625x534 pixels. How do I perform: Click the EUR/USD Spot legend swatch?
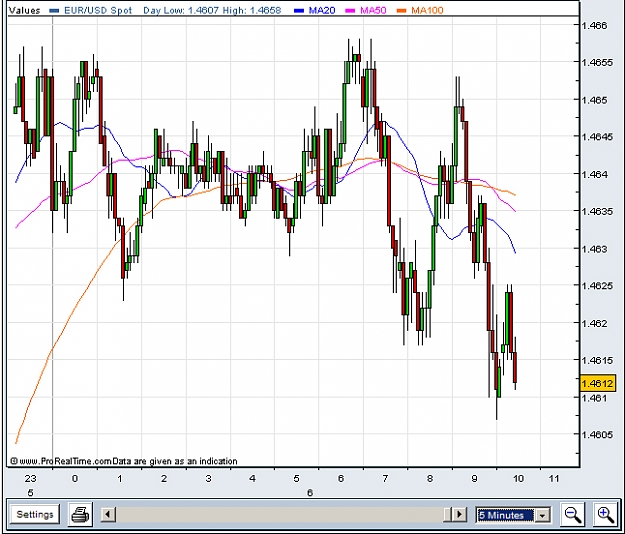[55, 11]
